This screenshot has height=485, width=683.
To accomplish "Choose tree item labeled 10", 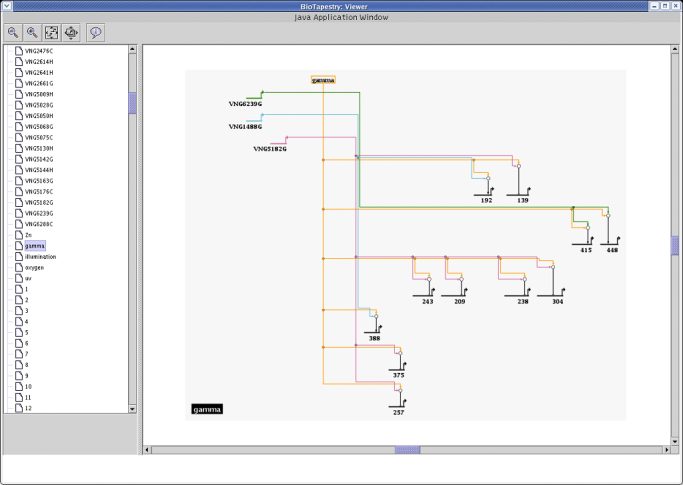I will tap(28, 386).
